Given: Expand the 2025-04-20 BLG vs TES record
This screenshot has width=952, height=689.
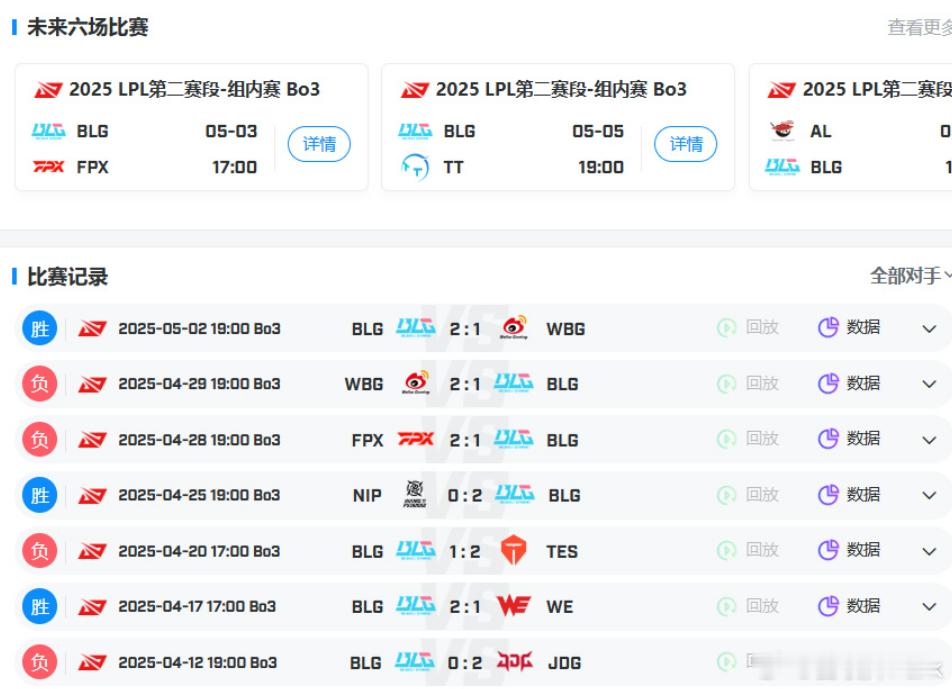Looking at the screenshot, I should click(x=929, y=551).
